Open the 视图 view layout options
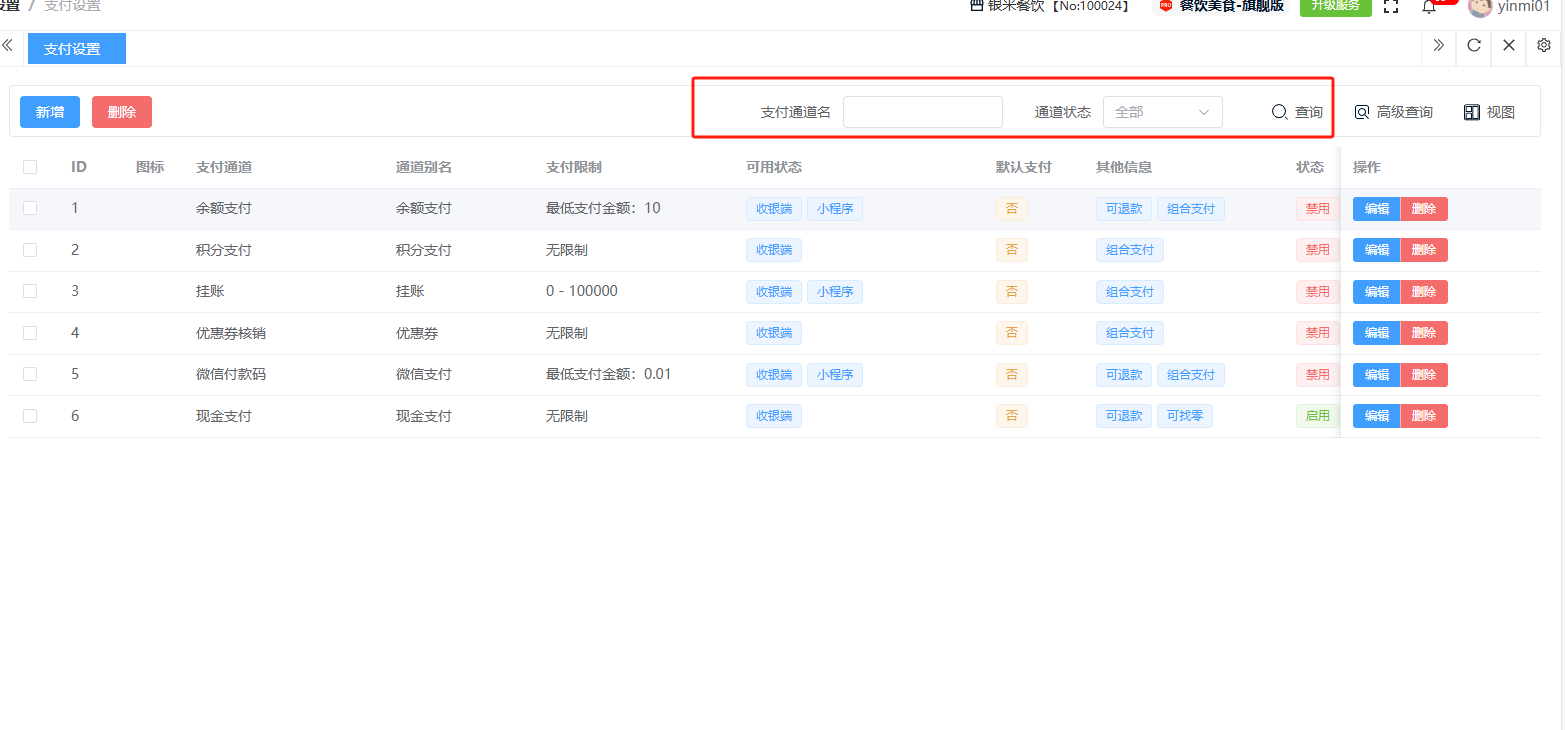The height and width of the screenshot is (730, 1565). point(1489,112)
